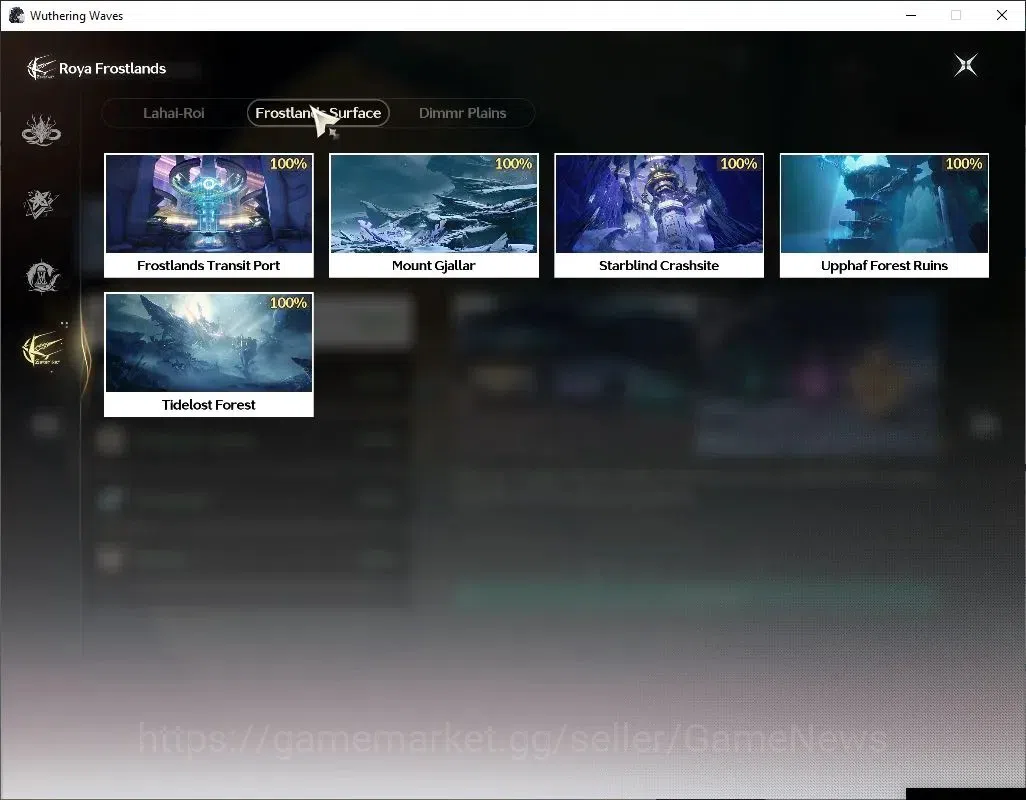Image resolution: width=1026 pixels, height=800 pixels.
Task: Open the Starblind Crashsite card
Action: 659,216
